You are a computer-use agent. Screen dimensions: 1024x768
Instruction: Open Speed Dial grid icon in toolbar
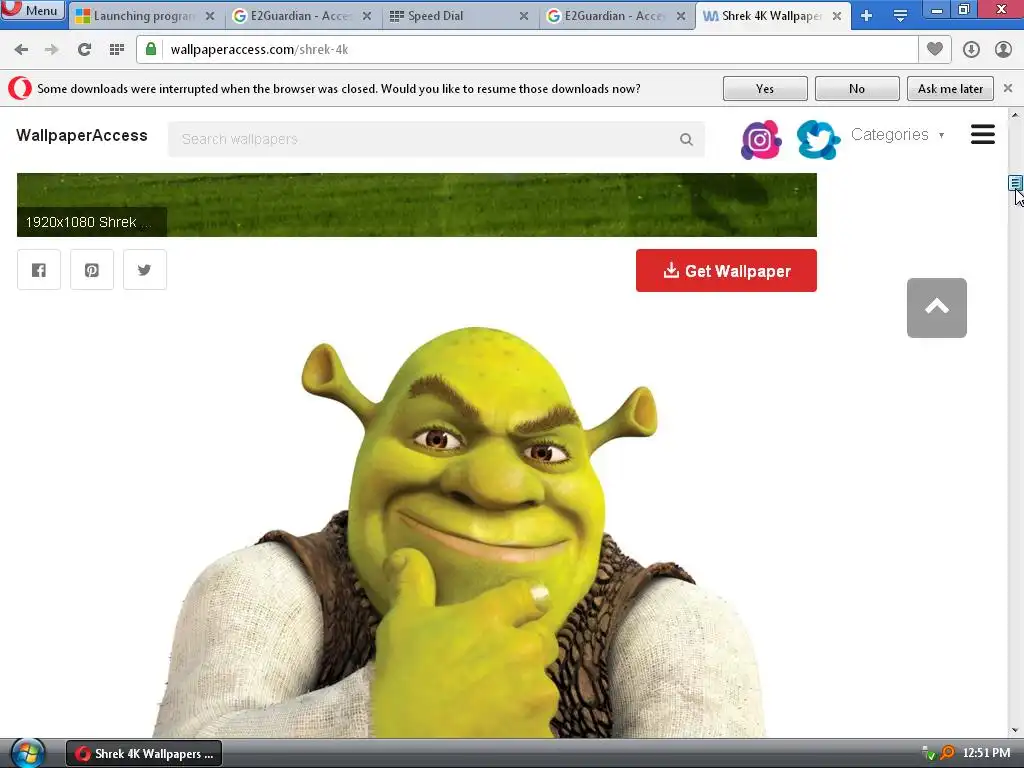117,50
